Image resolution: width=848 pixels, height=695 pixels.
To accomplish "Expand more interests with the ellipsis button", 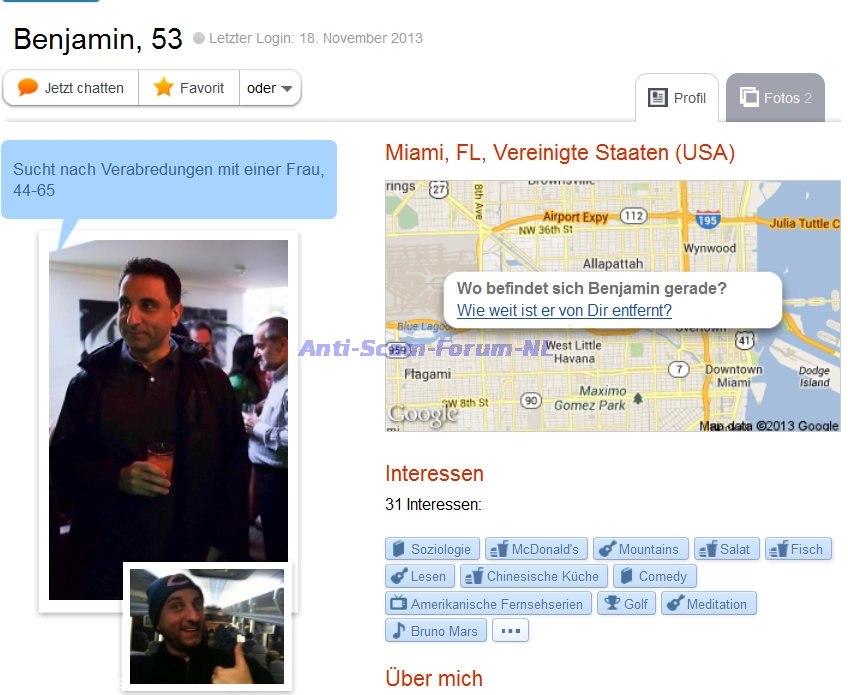I will pos(511,631).
